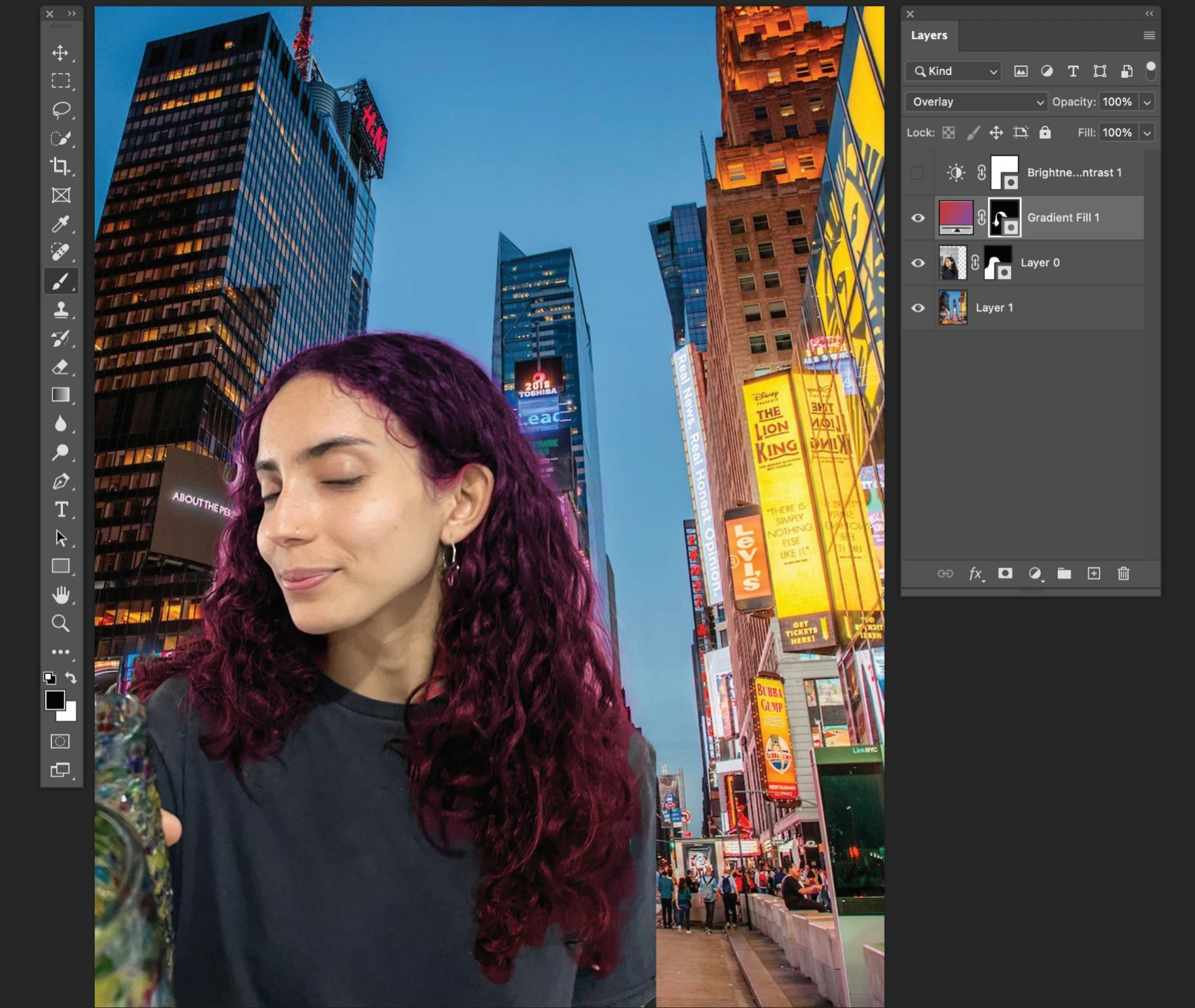1195x1008 pixels.
Task: Open the Layers panel tab
Action: [x=929, y=35]
